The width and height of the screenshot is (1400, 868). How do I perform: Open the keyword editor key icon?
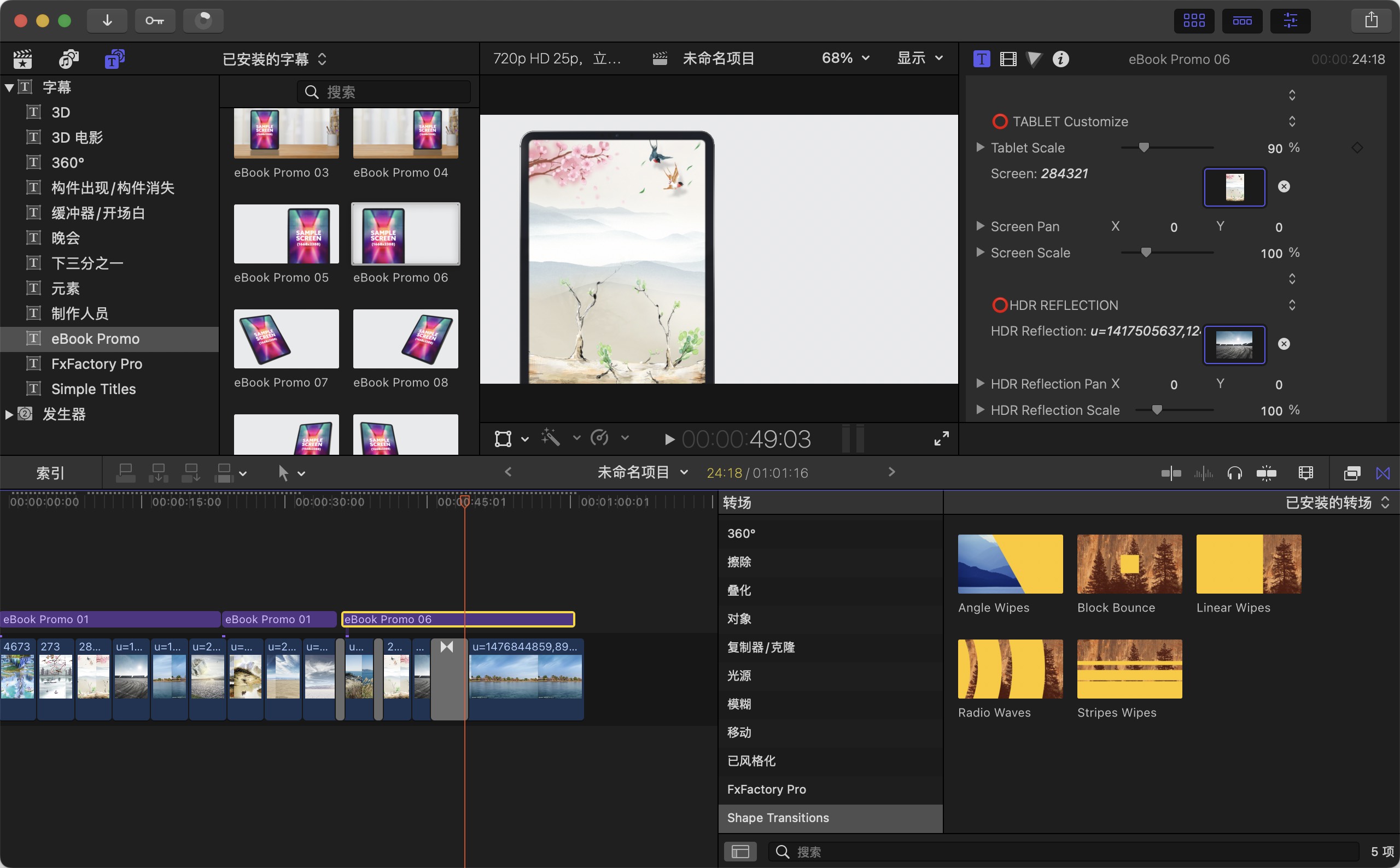point(154,21)
